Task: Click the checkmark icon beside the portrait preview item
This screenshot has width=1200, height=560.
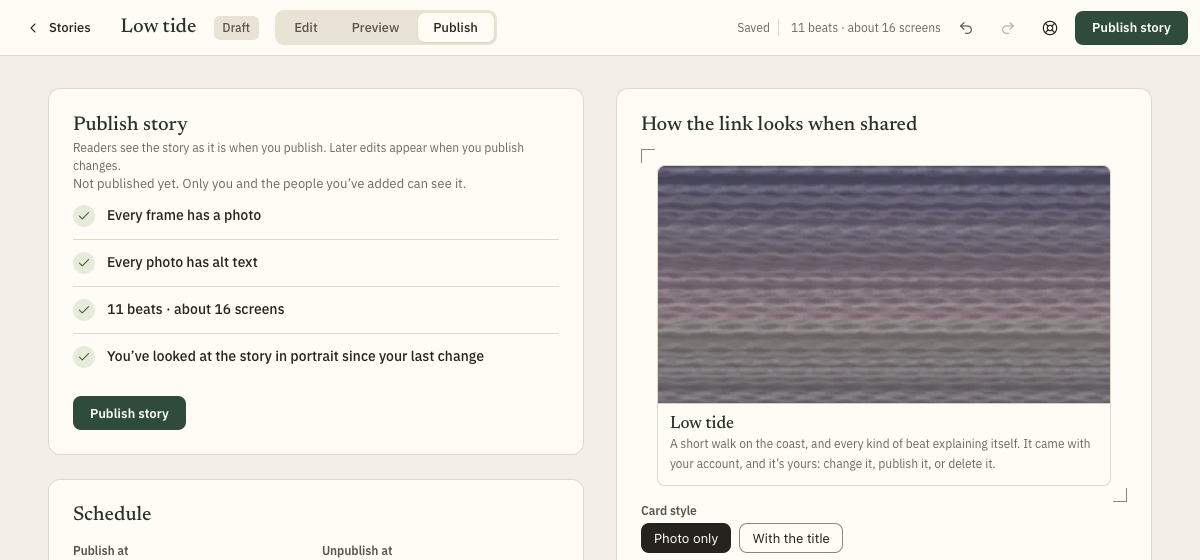Action: pyautogui.click(x=84, y=357)
